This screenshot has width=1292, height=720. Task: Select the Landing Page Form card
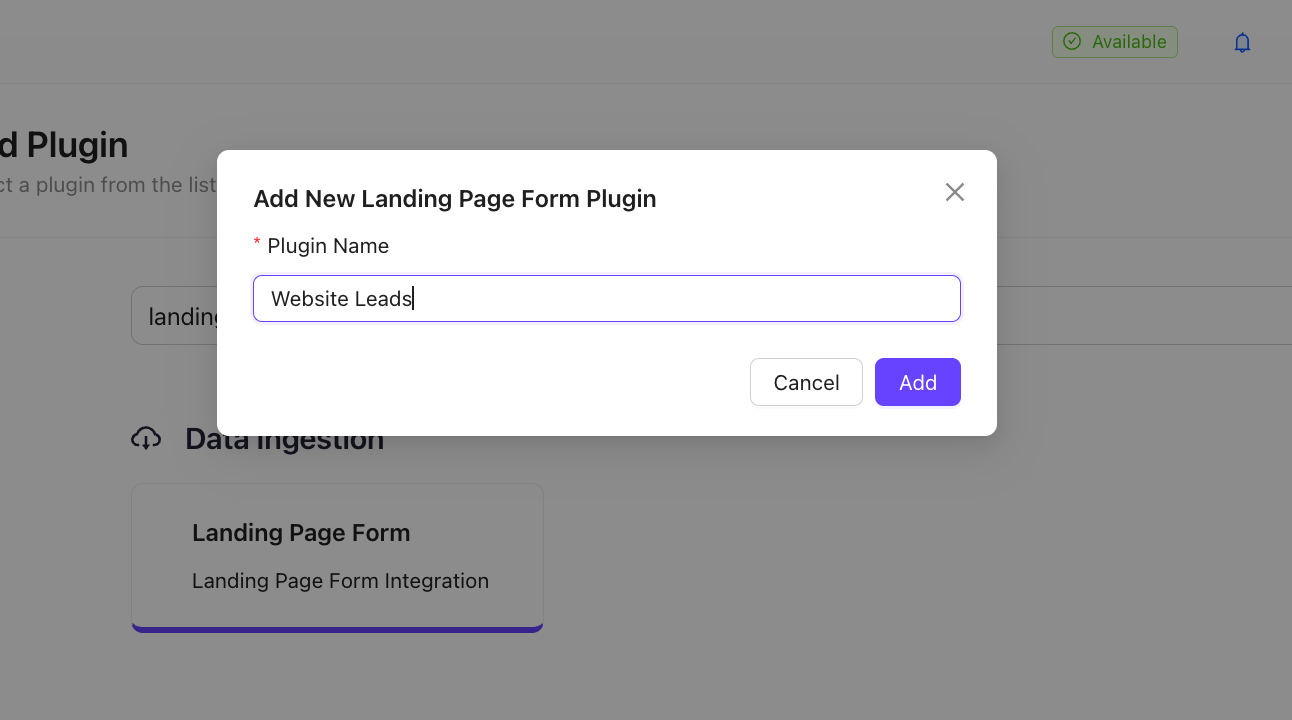pyautogui.click(x=337, y=557)
